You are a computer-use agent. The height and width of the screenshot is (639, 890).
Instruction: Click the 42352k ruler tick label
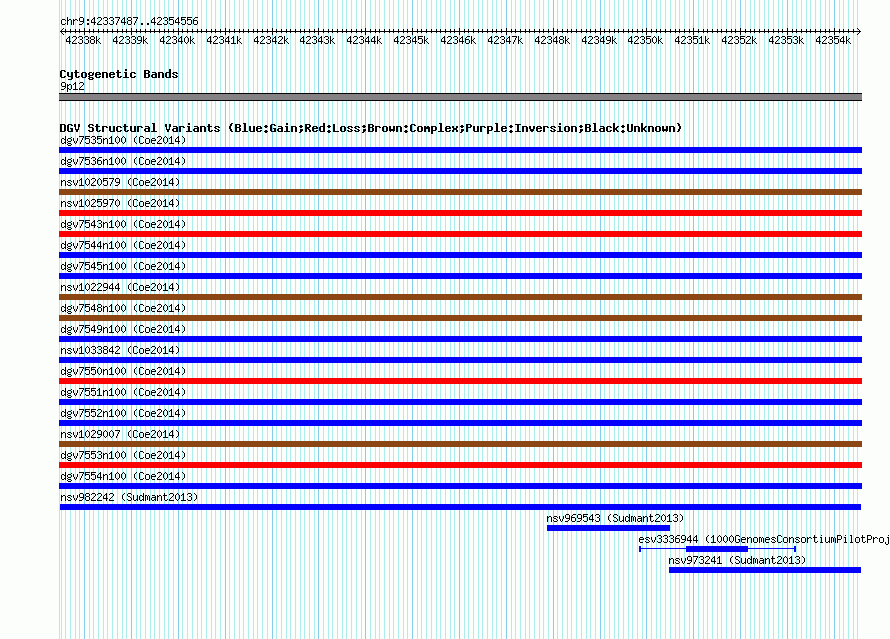[x=739, y=40]
